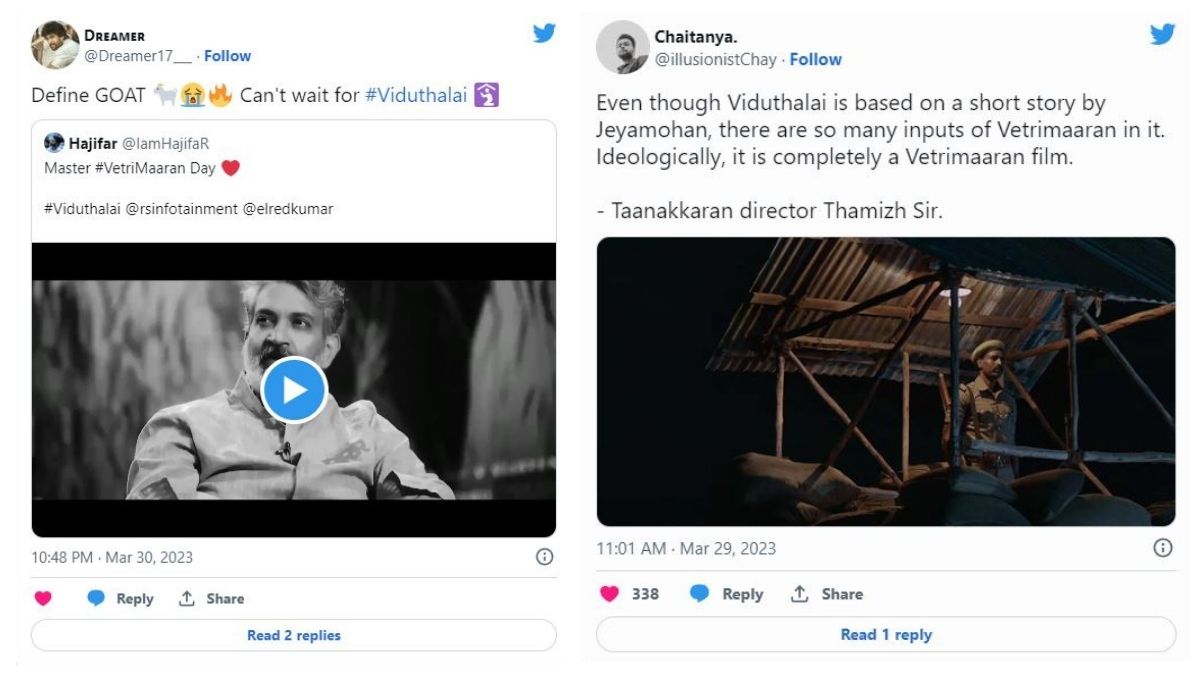Share Chaitanya's tweet
Screen dimensions: 1200x675
(x=827, y=594)
